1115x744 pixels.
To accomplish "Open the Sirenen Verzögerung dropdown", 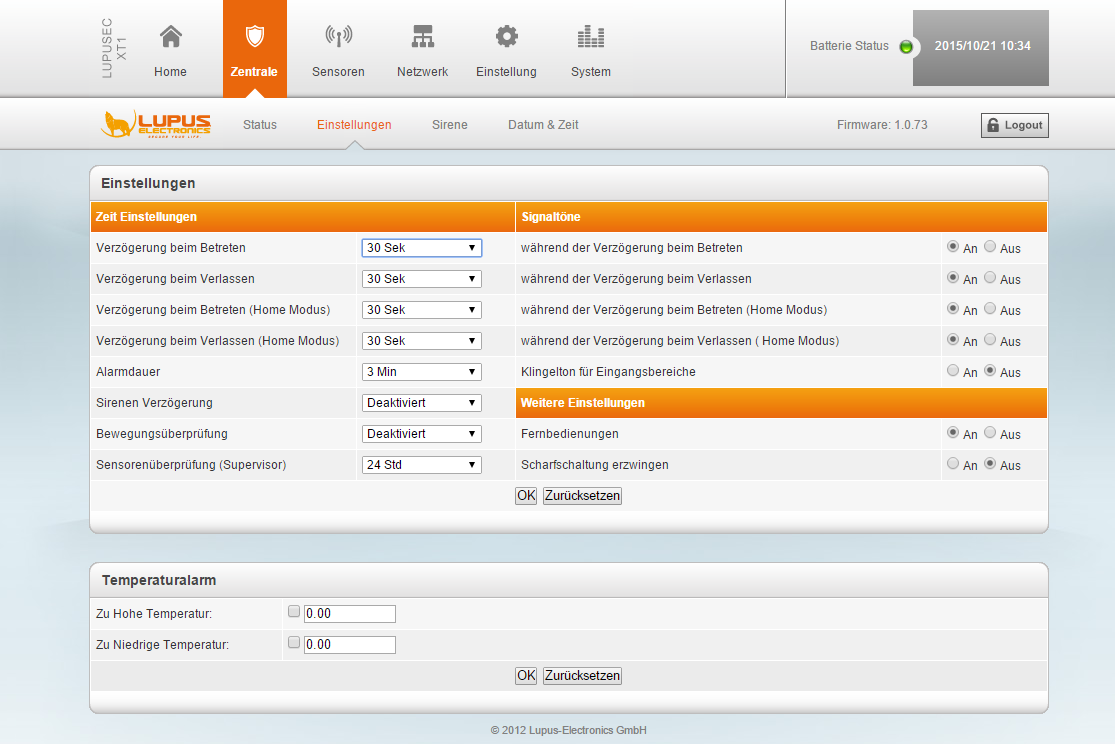I will click(421, 403).
